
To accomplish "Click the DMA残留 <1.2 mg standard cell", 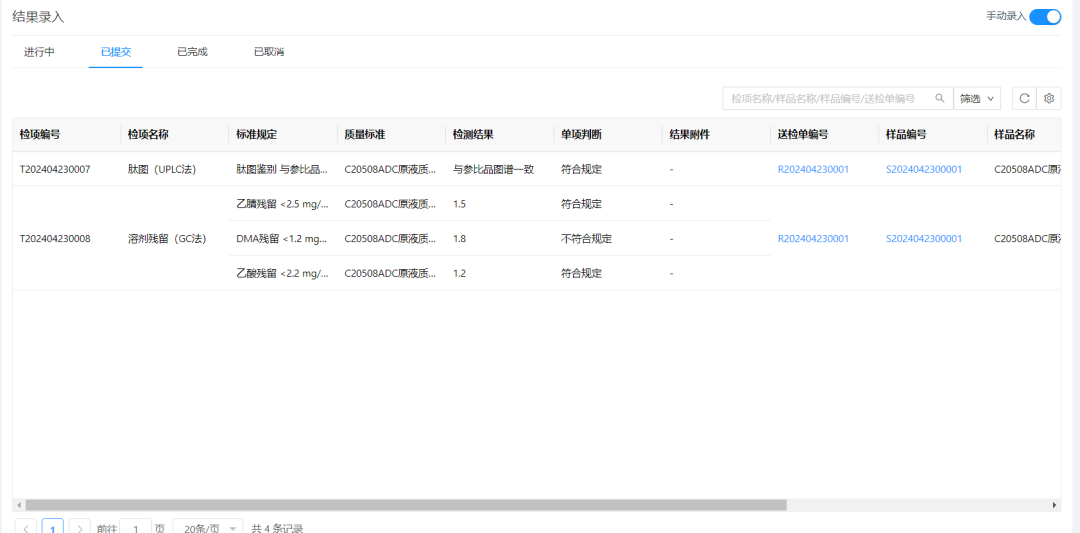I will [282, 239].
